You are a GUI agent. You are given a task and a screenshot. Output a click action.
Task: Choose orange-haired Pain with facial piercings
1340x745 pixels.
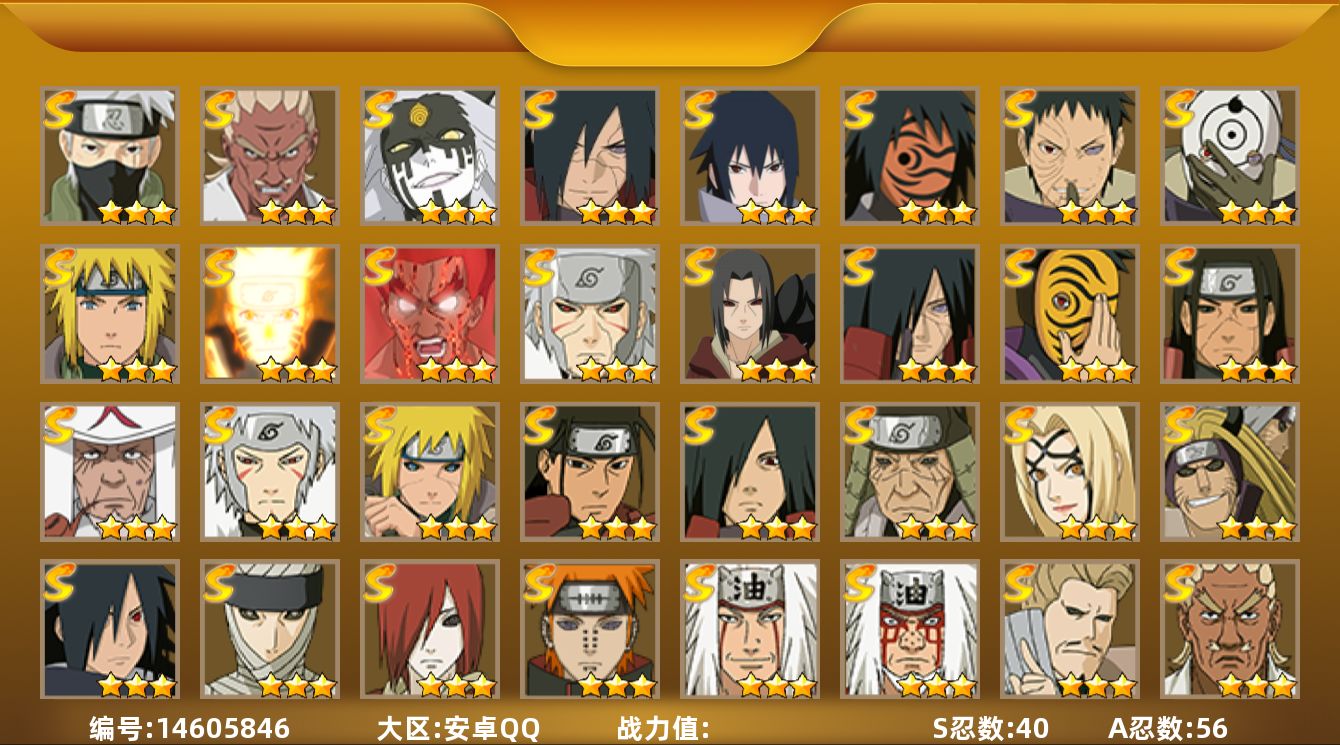[x=589, y=628]
